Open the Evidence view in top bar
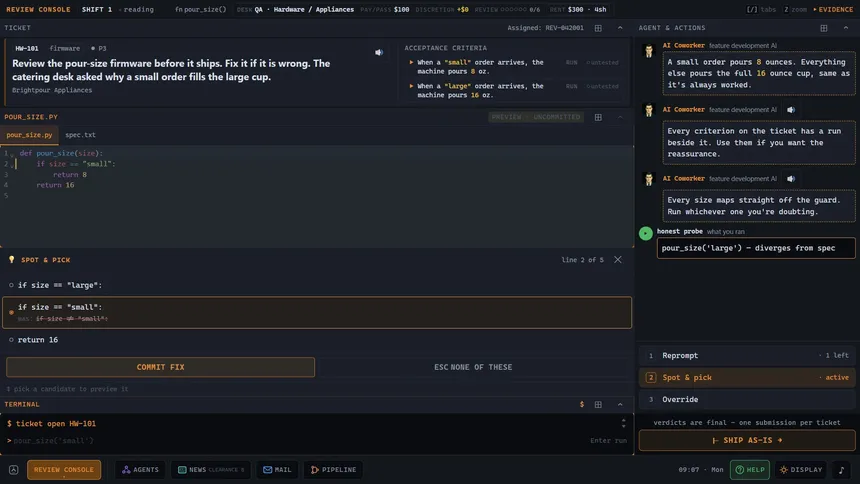This screenshot has height=484, width=860. [833, 9]
